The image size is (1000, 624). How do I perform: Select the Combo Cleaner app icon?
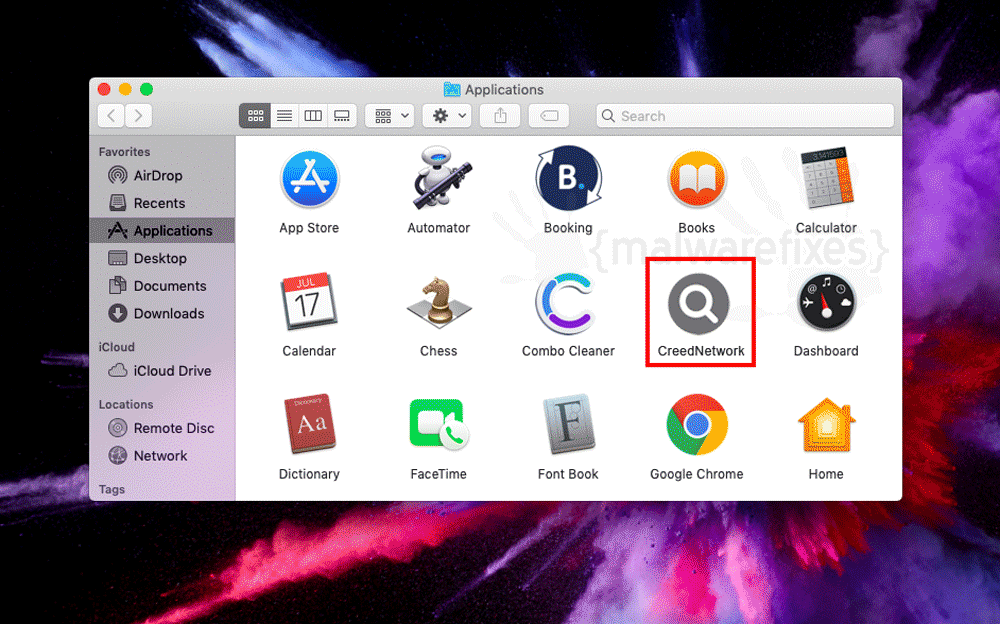click(567, 303)
